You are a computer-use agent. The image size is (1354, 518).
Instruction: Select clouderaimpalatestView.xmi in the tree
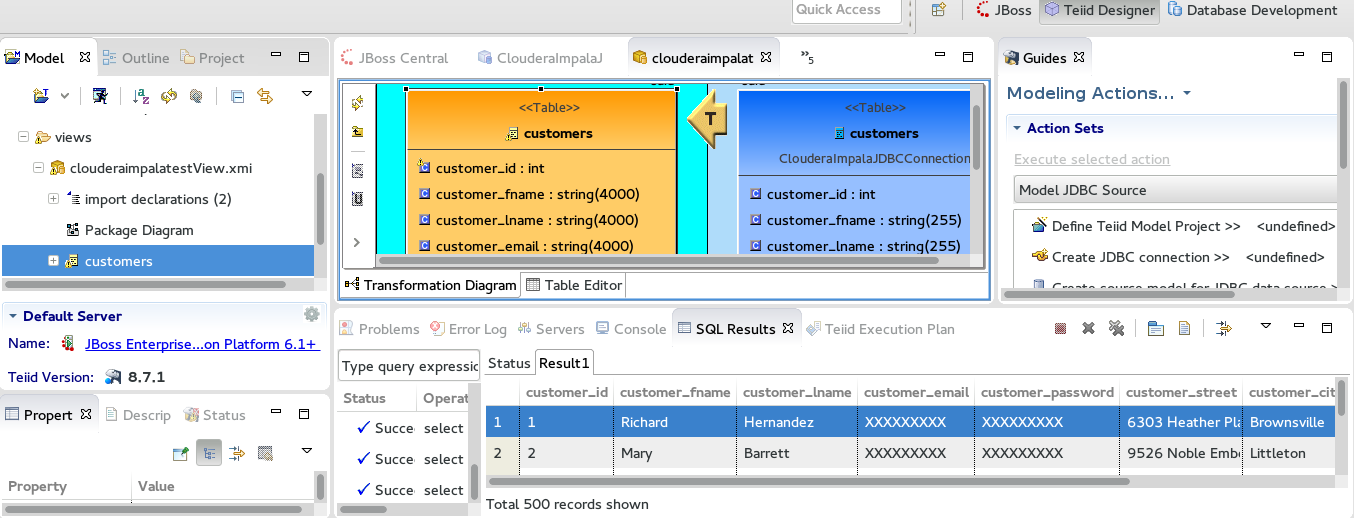pos(160,168)
